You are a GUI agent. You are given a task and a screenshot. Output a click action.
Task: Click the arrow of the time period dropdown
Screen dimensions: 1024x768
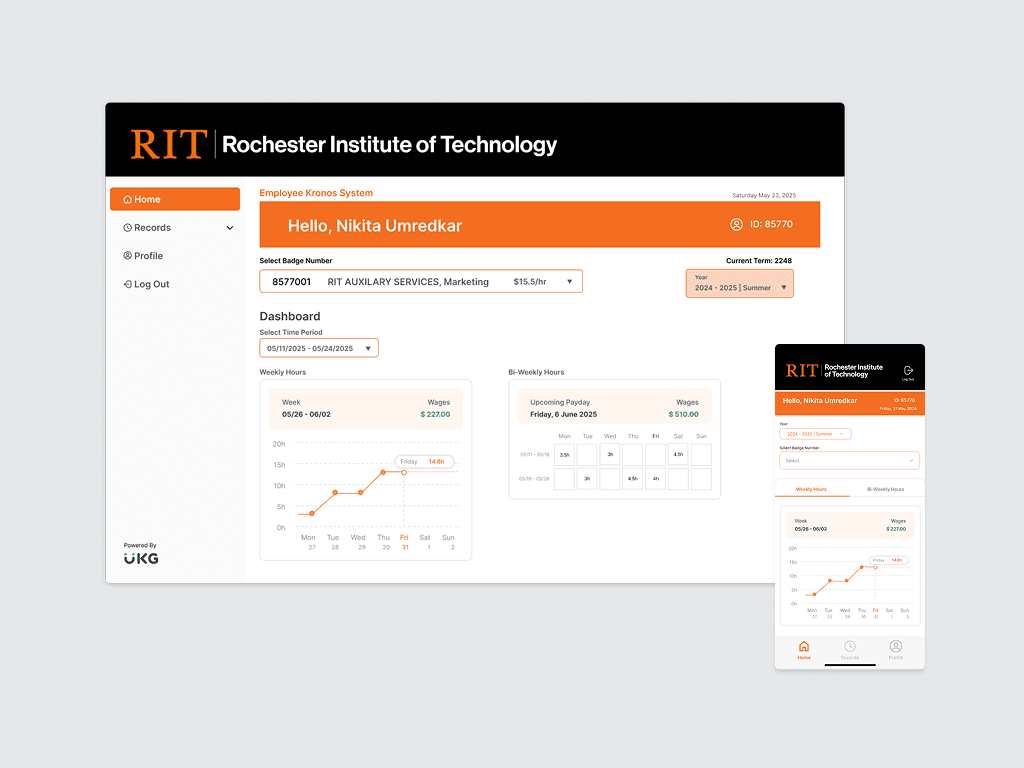368,349
